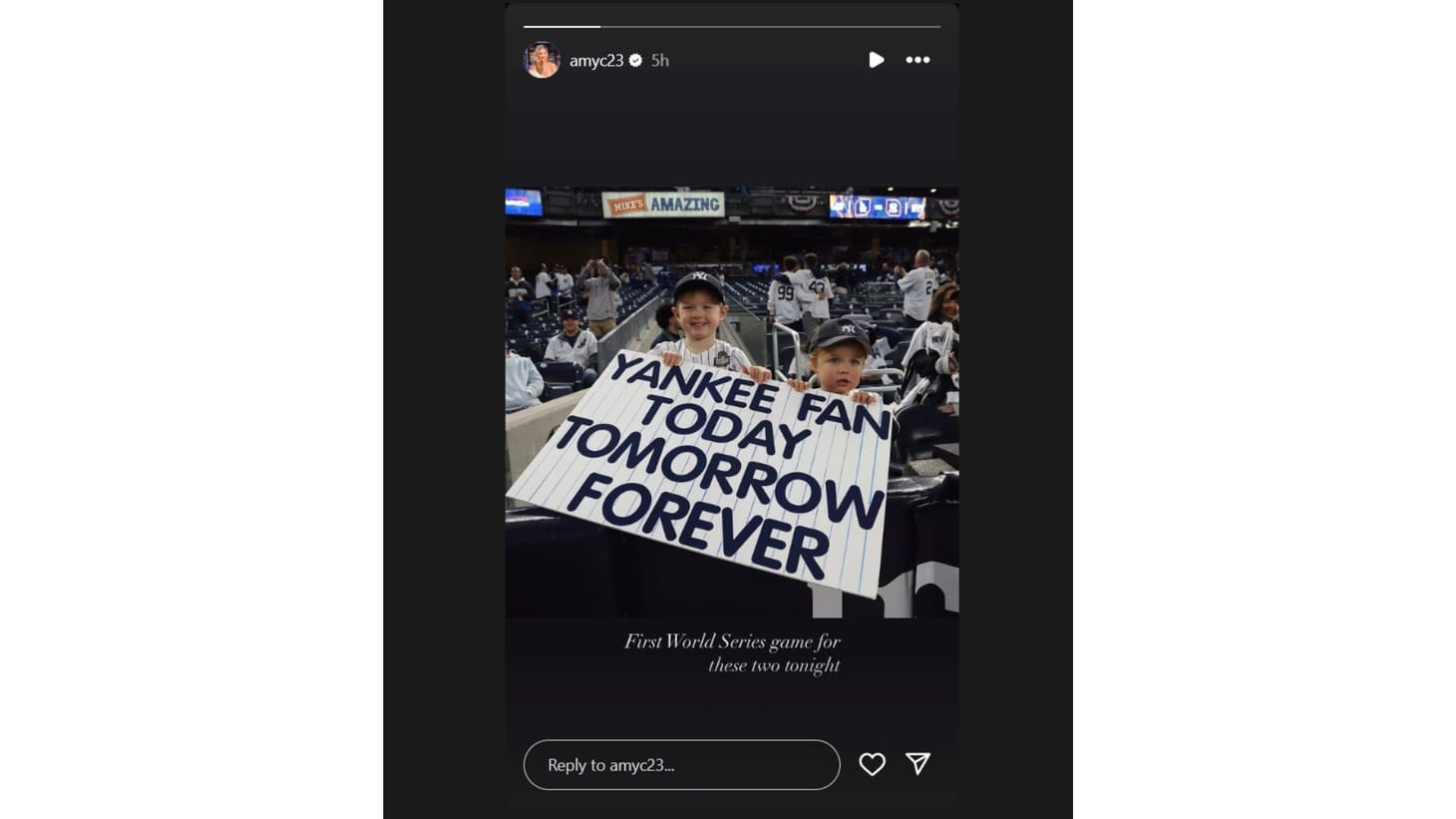Click the scoreboard screen at photo's top right
1456x819 pixels.
point(878,206)
